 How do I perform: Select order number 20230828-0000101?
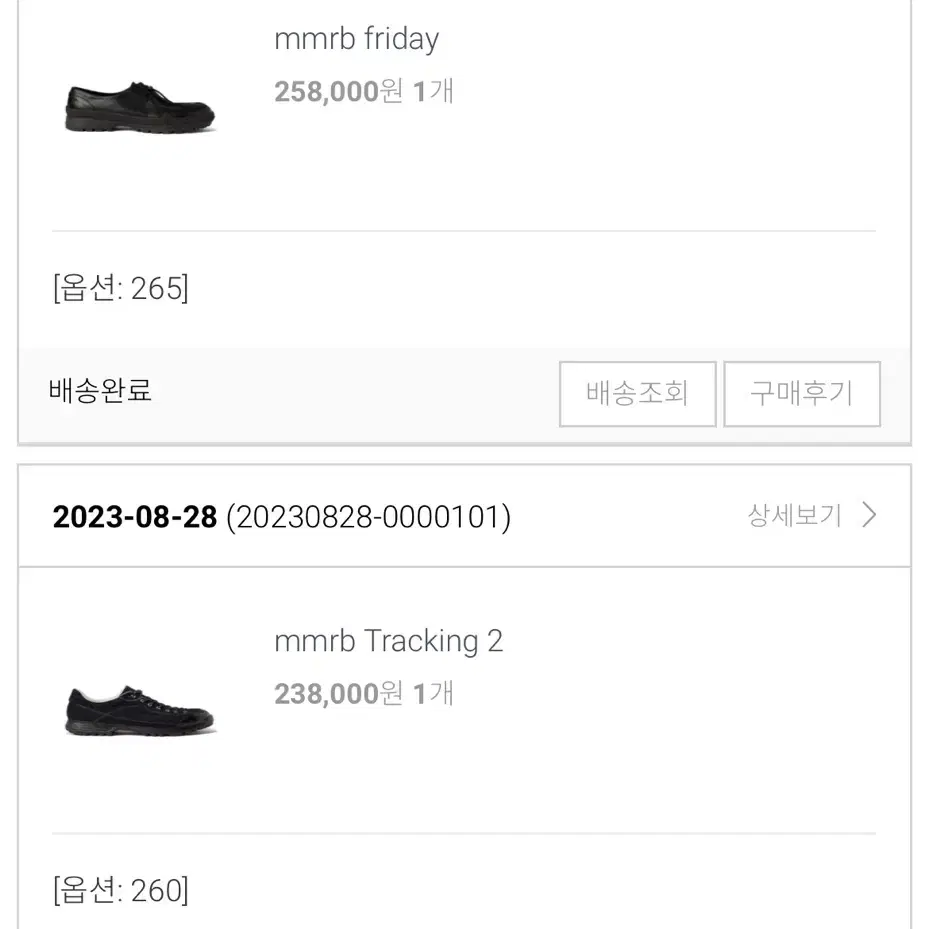pyautogui.click(x=368, y=517)
